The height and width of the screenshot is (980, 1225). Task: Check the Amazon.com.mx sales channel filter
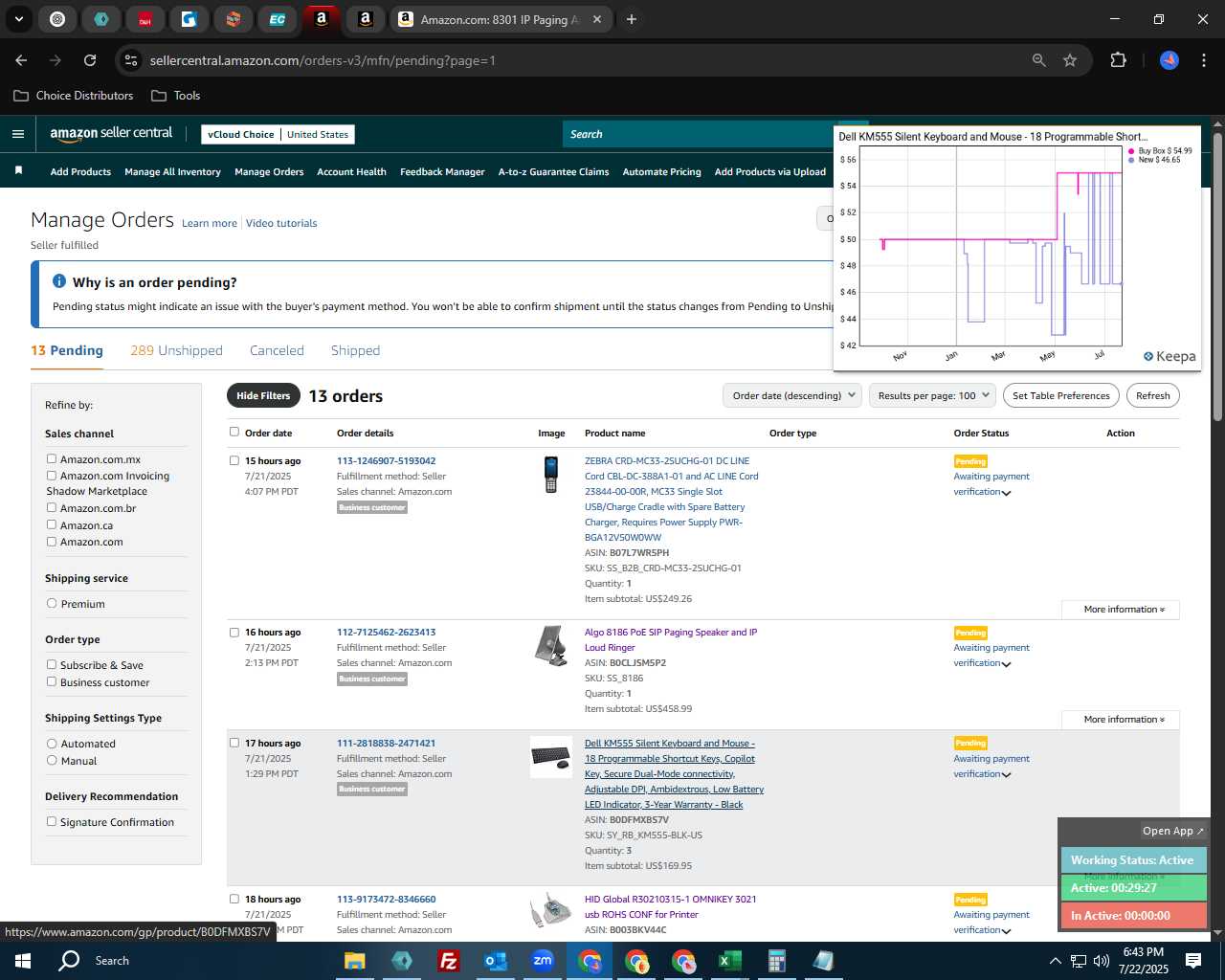coord(52,459)
